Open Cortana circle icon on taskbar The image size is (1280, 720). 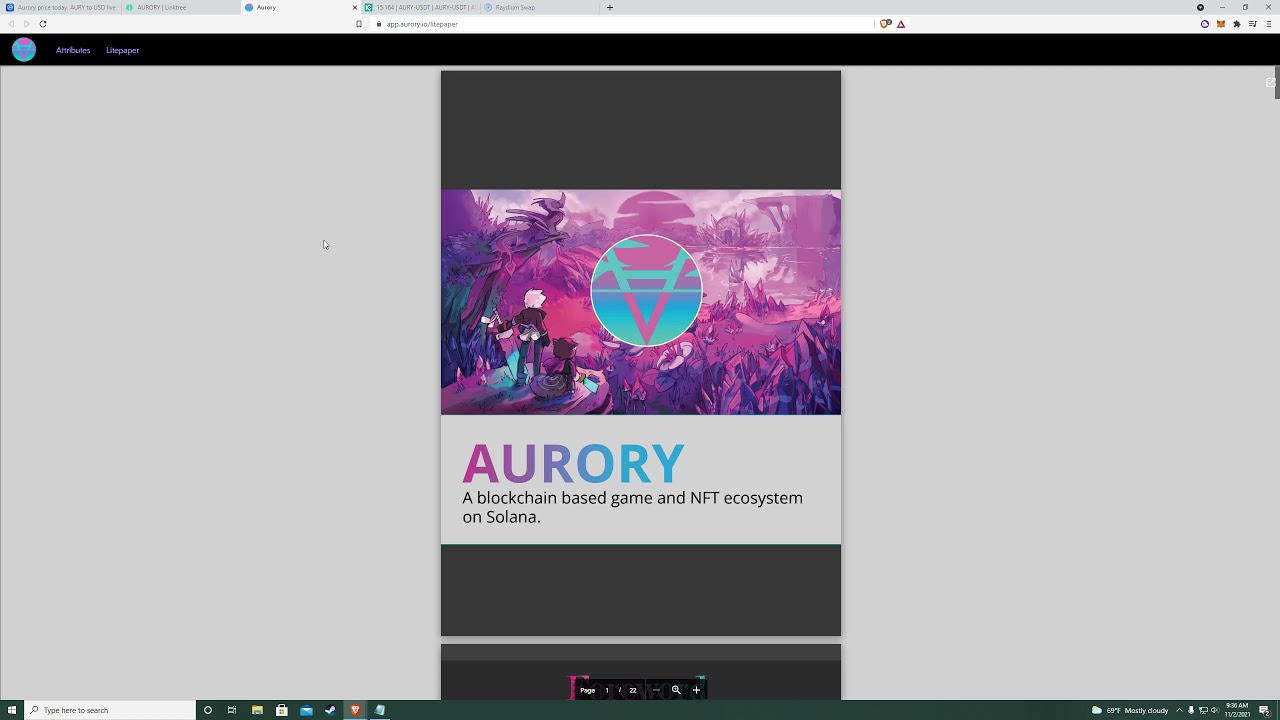208,710
